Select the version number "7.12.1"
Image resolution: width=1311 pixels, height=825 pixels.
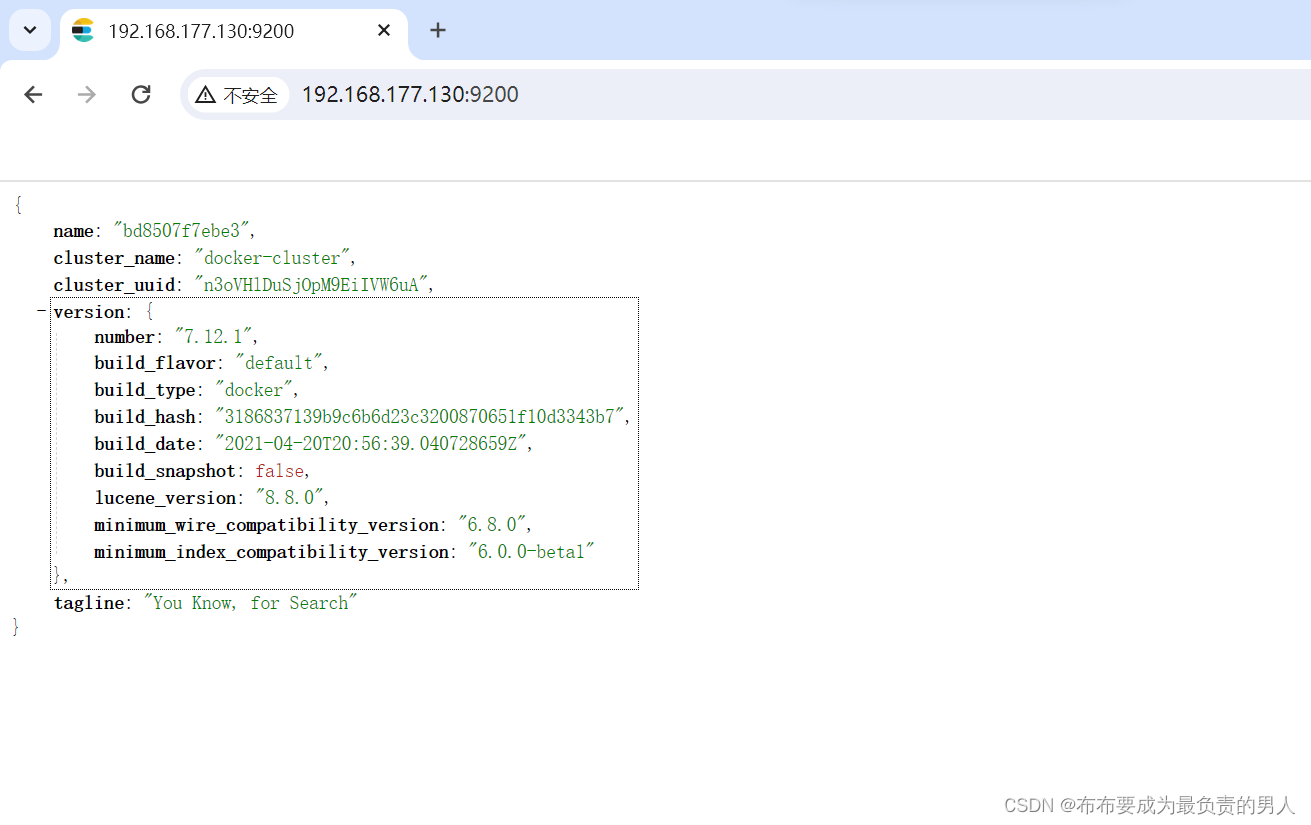coord(214,338)
